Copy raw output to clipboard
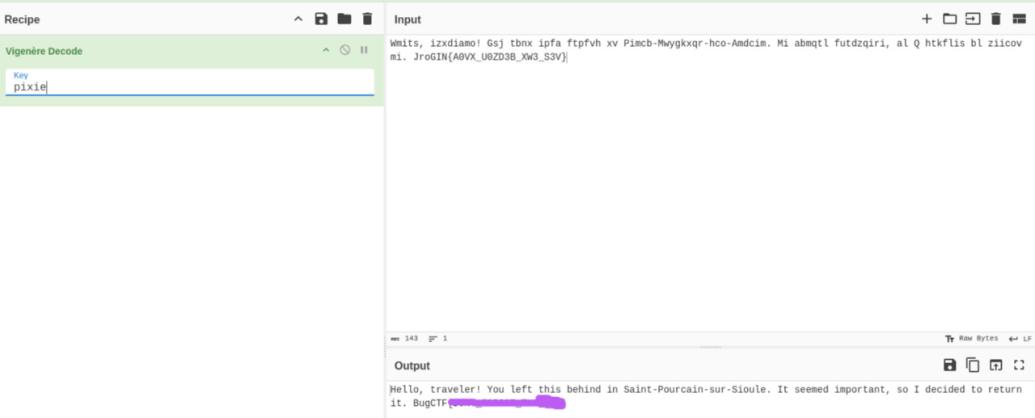The height and width of the screenshot is (418, 1035). click(x=973, y=365)
